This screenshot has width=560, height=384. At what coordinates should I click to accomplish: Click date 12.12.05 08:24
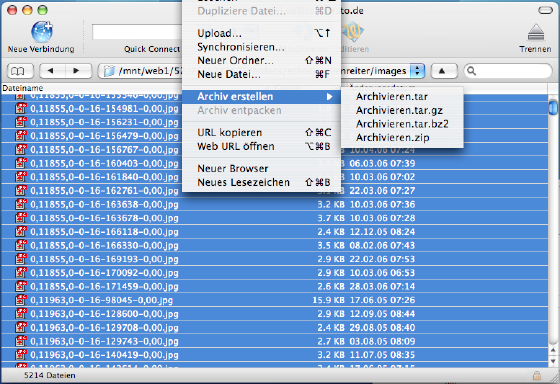click(x=382, y=232)
